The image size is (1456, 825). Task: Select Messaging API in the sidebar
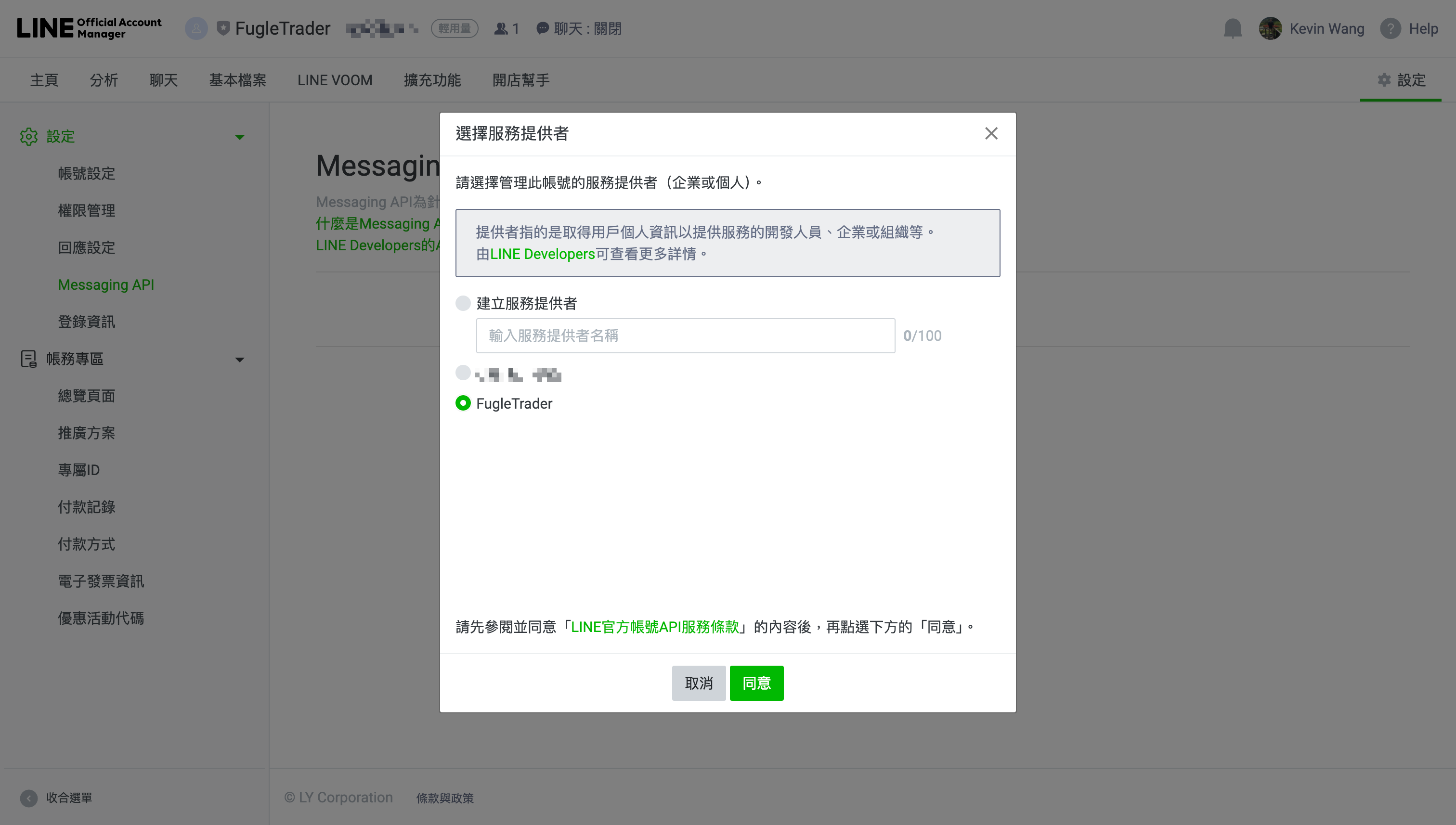106,284
